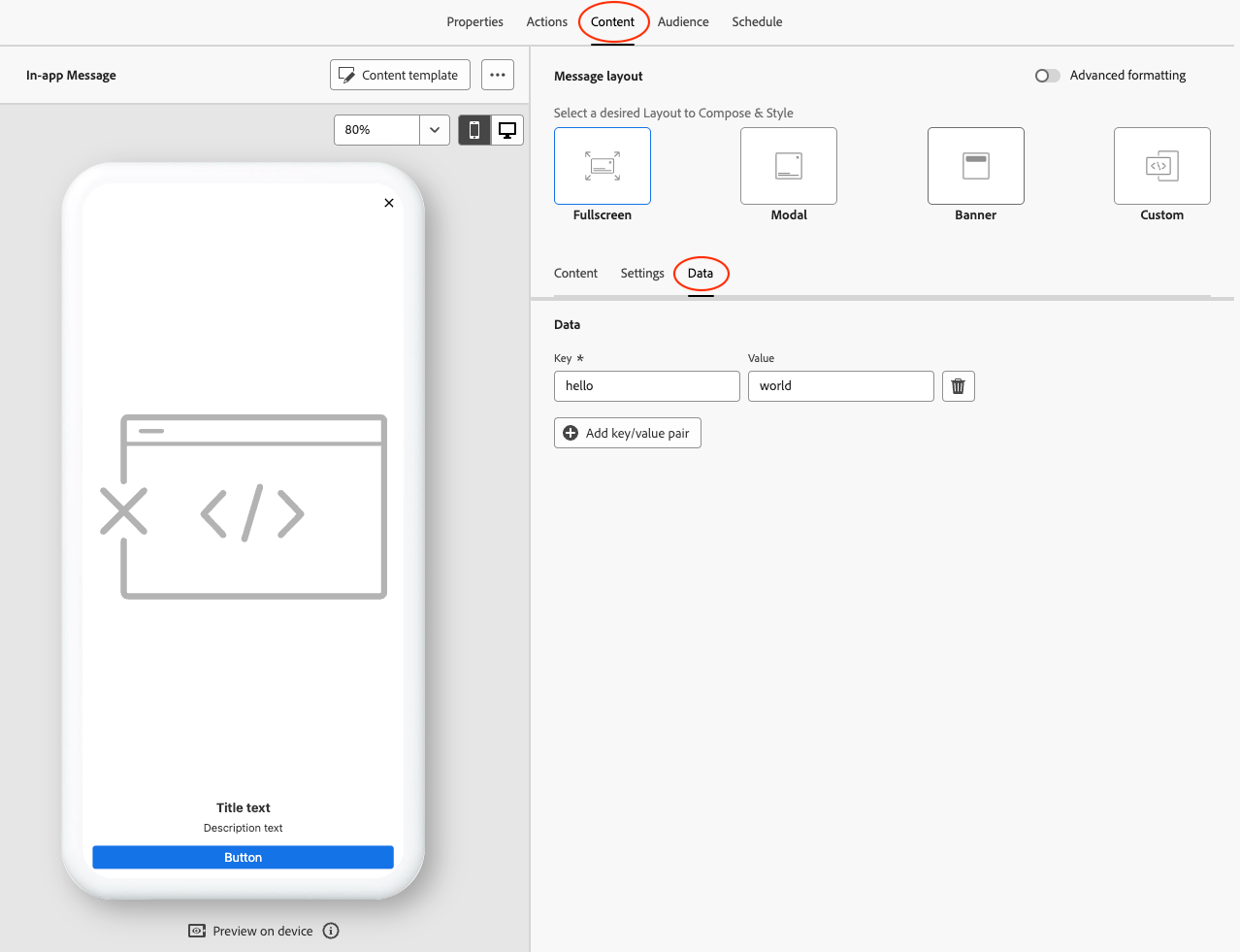Select the Custom code layout icon
Screen dimensions: 1240x952
click(x=1161, y=166)
